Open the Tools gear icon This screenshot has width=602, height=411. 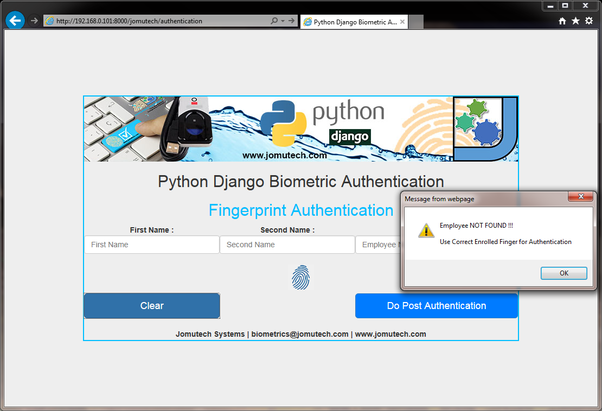(589, 21)
